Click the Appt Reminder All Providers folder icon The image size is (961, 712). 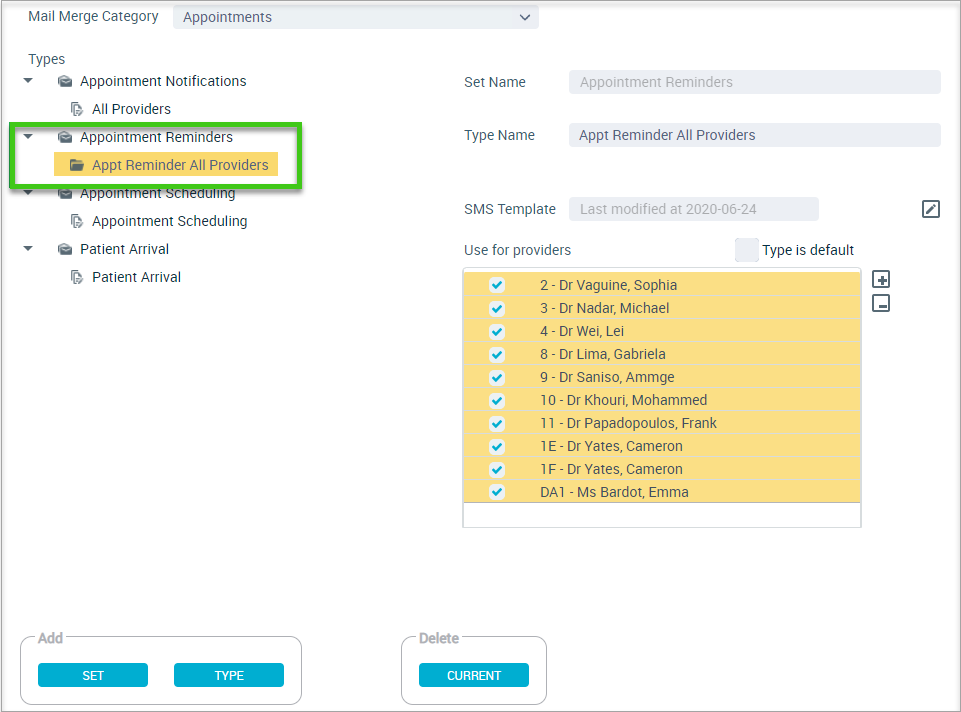click(77, 165)
